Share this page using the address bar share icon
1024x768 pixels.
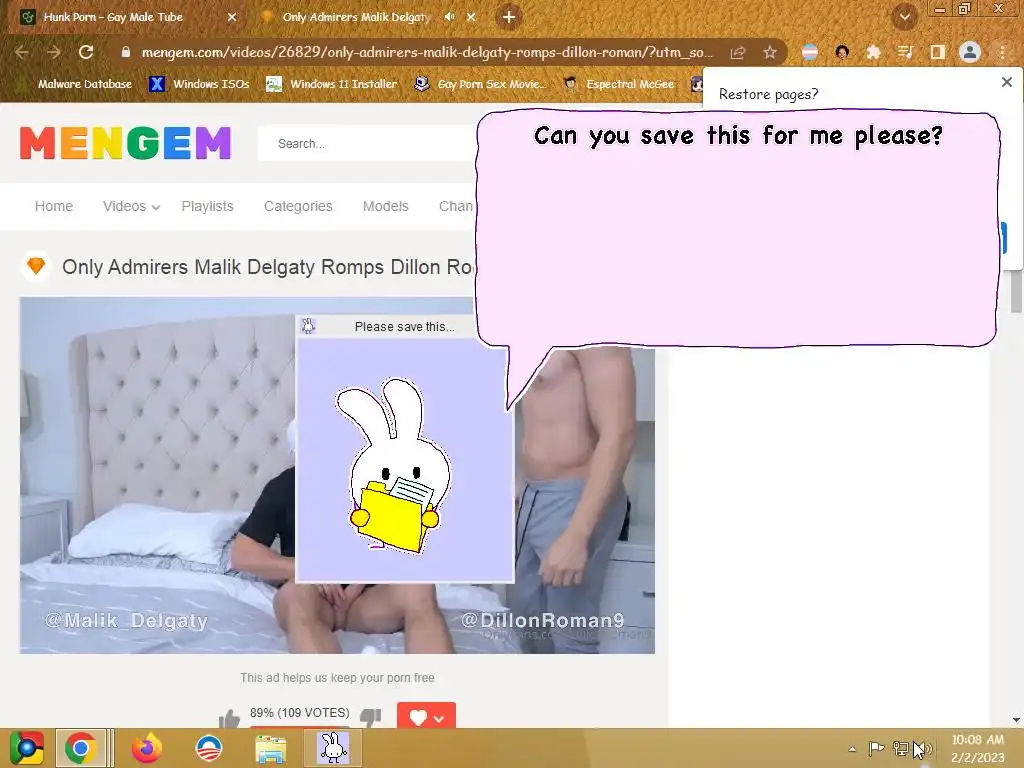[x=738, y=52]
